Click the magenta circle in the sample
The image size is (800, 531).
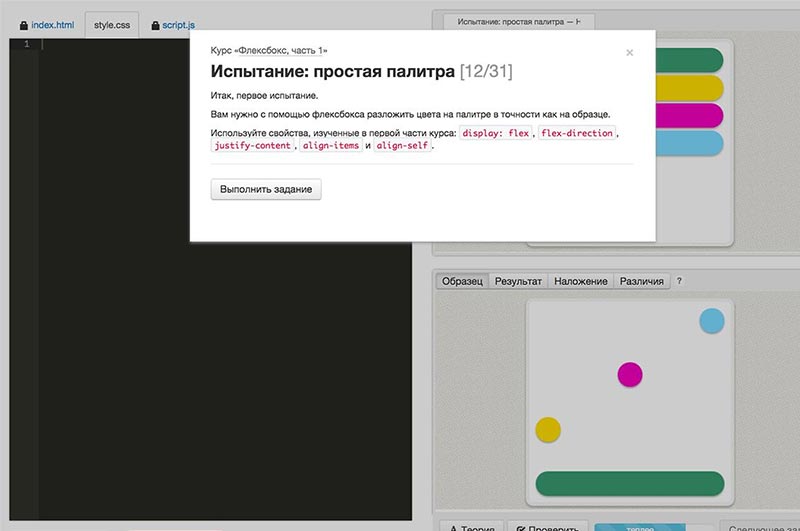[629, 374]
